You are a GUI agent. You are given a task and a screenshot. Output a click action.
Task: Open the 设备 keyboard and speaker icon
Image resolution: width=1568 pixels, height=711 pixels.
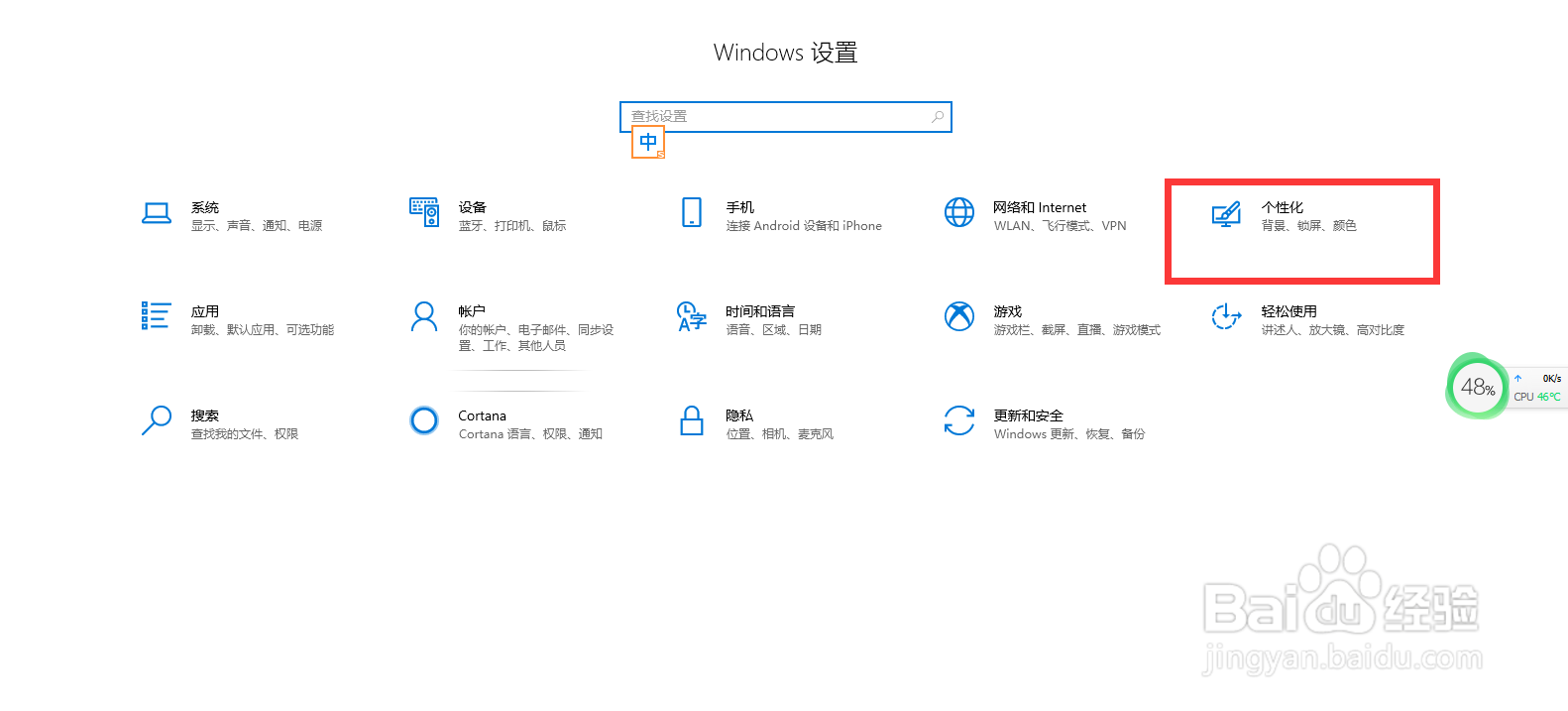pos(424,212)
